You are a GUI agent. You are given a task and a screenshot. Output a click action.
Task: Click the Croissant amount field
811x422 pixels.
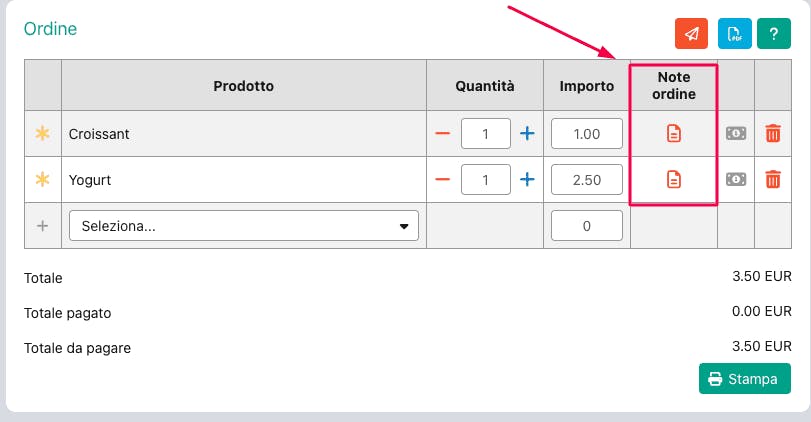coord(587,133)
